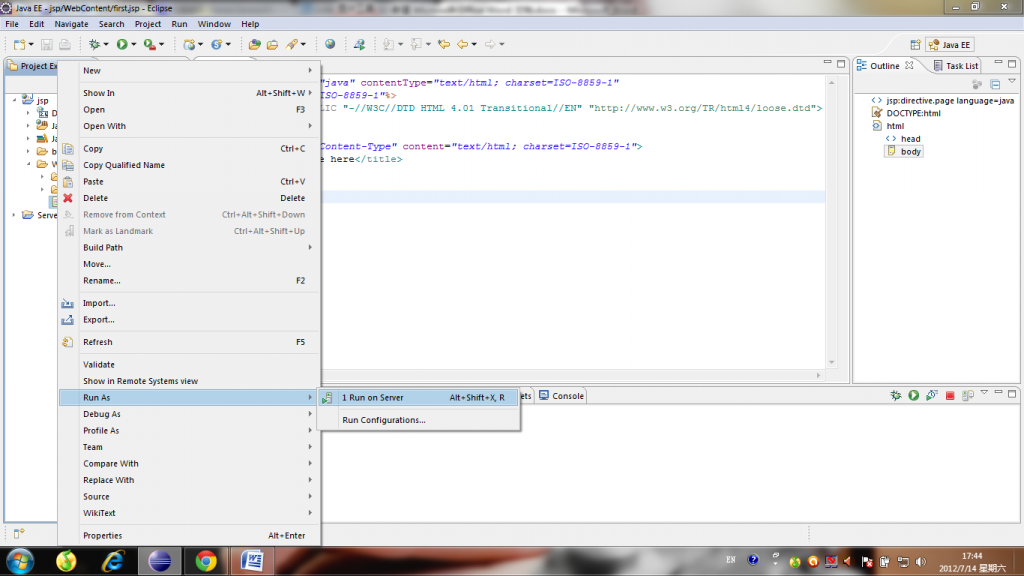The width and height of the screenshot is (1024, 576).
Task: Click the Java EE perspective button
Action: tap(950, 44)
